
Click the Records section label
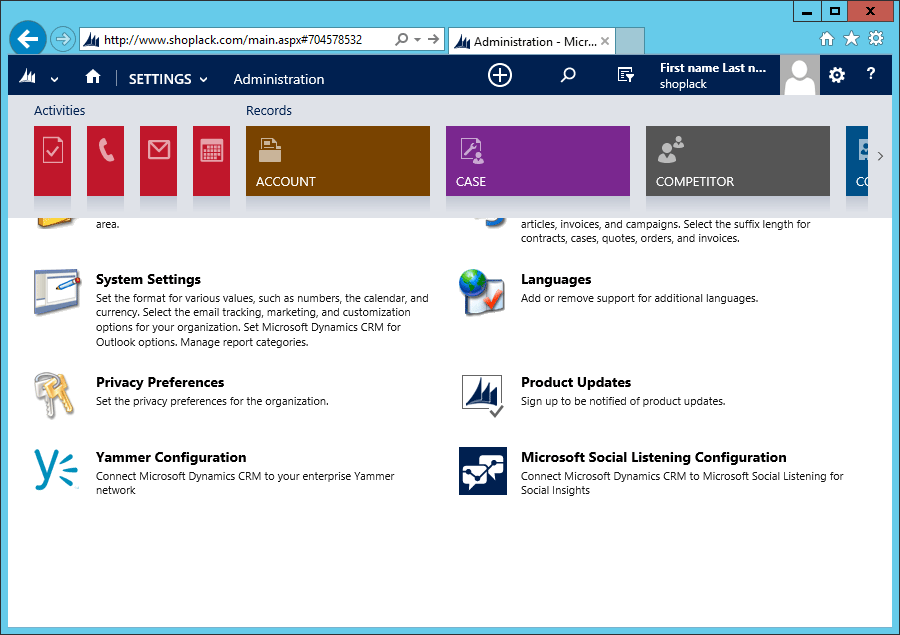click(269, 110)
